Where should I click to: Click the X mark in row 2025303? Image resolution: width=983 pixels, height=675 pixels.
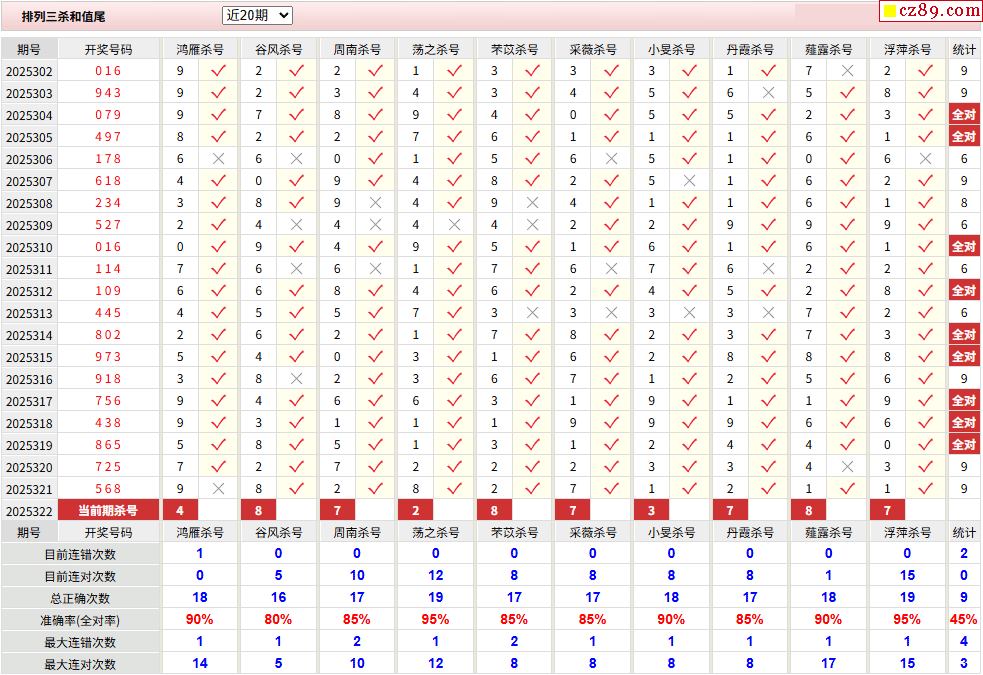click(x=769, y=93)
